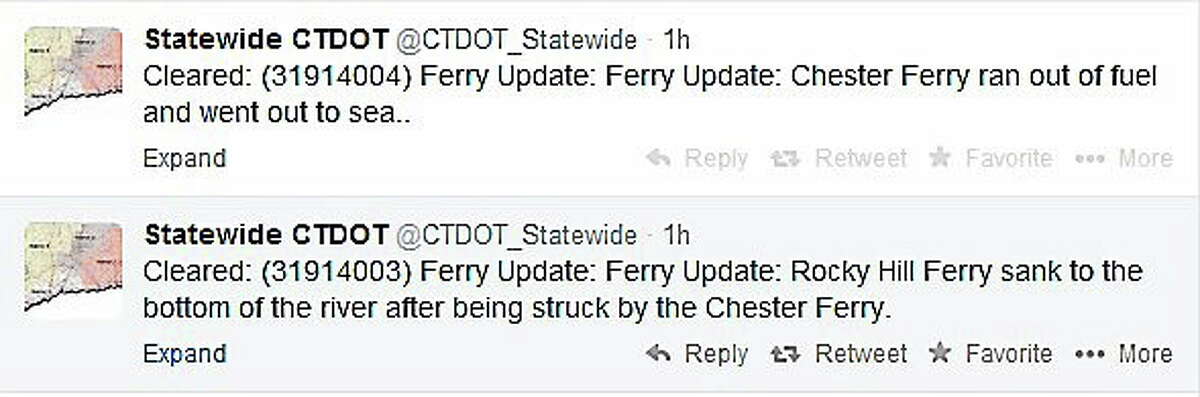Open the More dots on the Rocky Hill Ferry tweet
Viewport: 1200px width, 397px height.
(x=1091, y=354)
